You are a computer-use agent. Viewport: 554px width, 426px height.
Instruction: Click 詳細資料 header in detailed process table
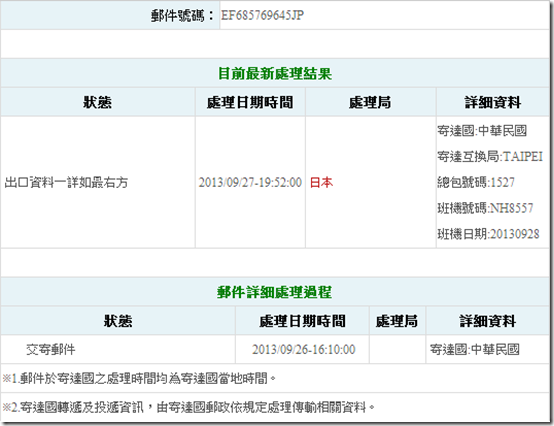coord(488,321)
